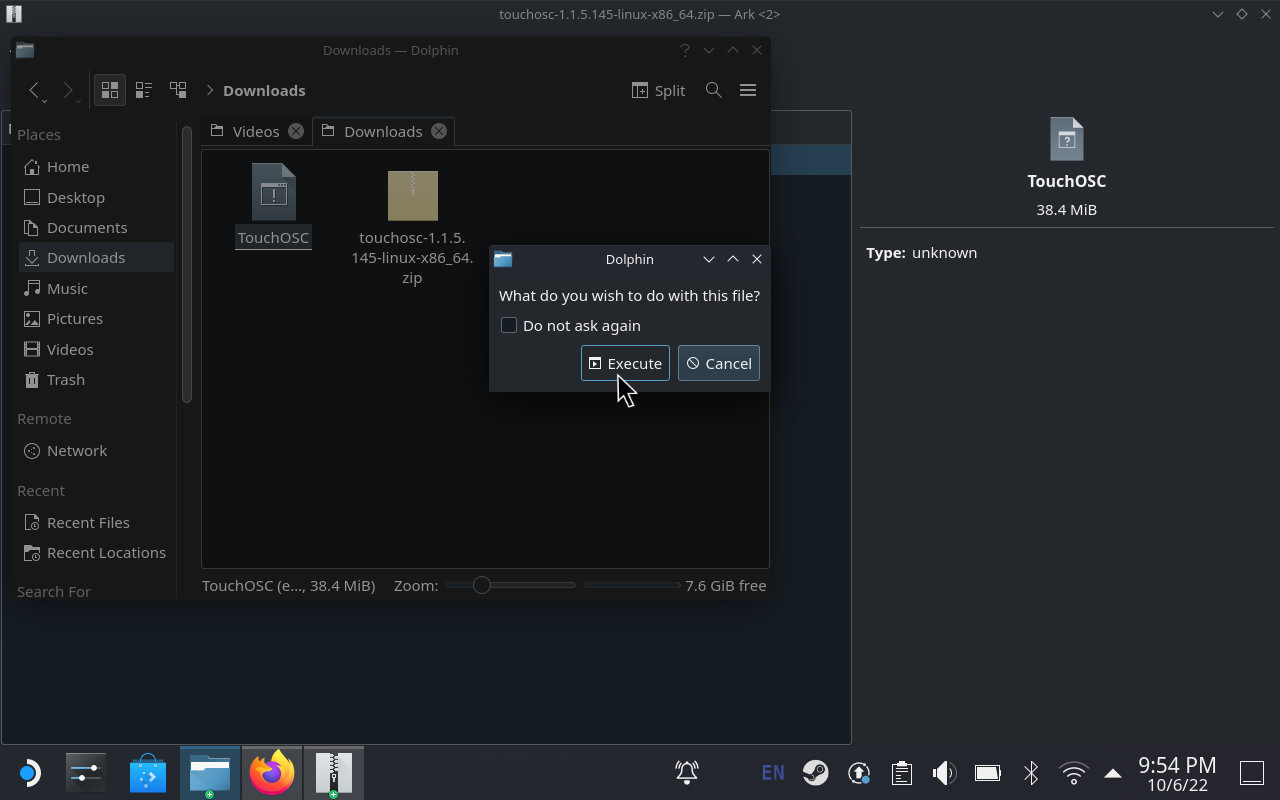This screenshot has width=1280, height=800.
Task: Open Dolphin hamburger menu
Action: [748, 90]
